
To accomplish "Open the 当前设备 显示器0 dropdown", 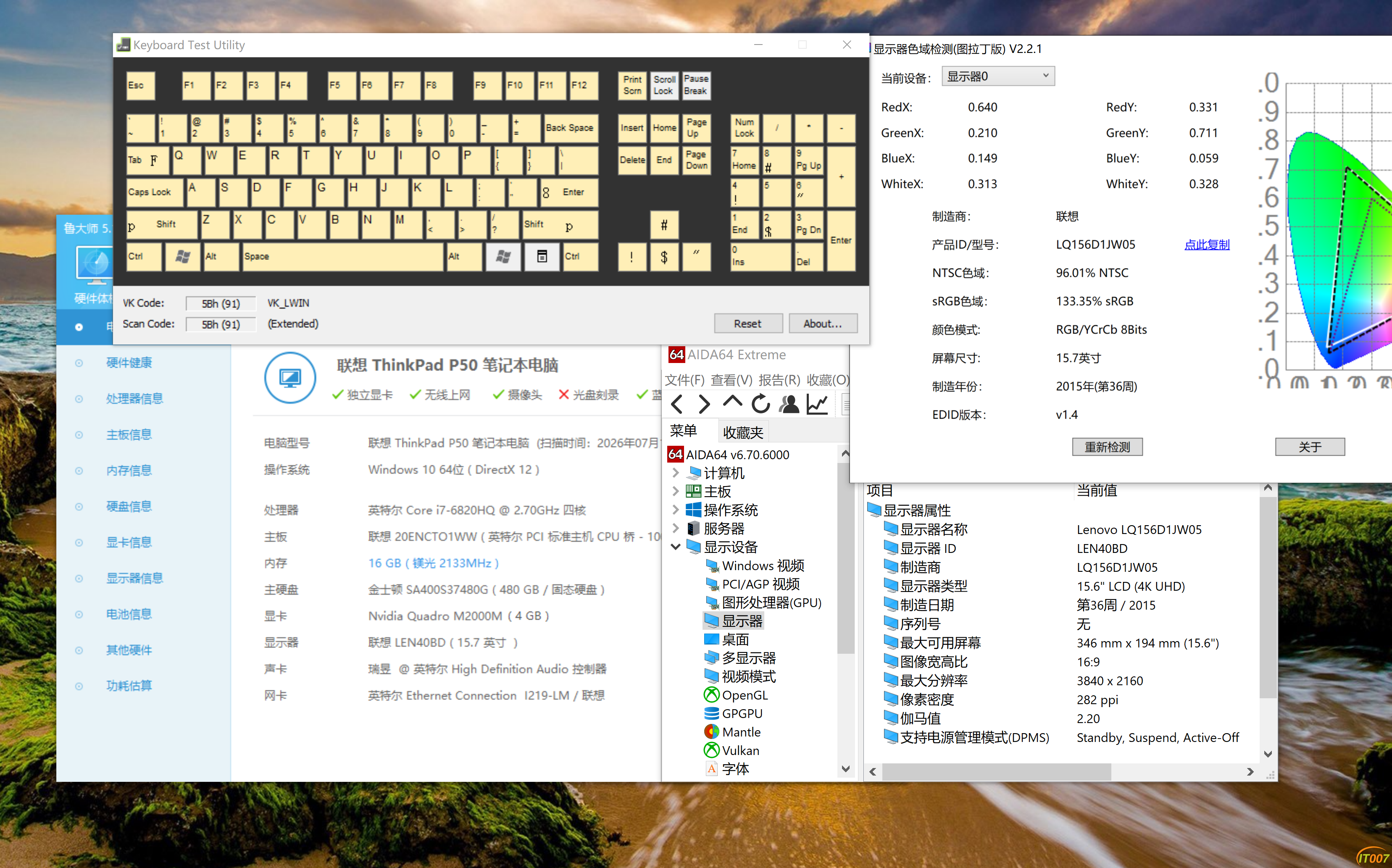I will 997,76.
